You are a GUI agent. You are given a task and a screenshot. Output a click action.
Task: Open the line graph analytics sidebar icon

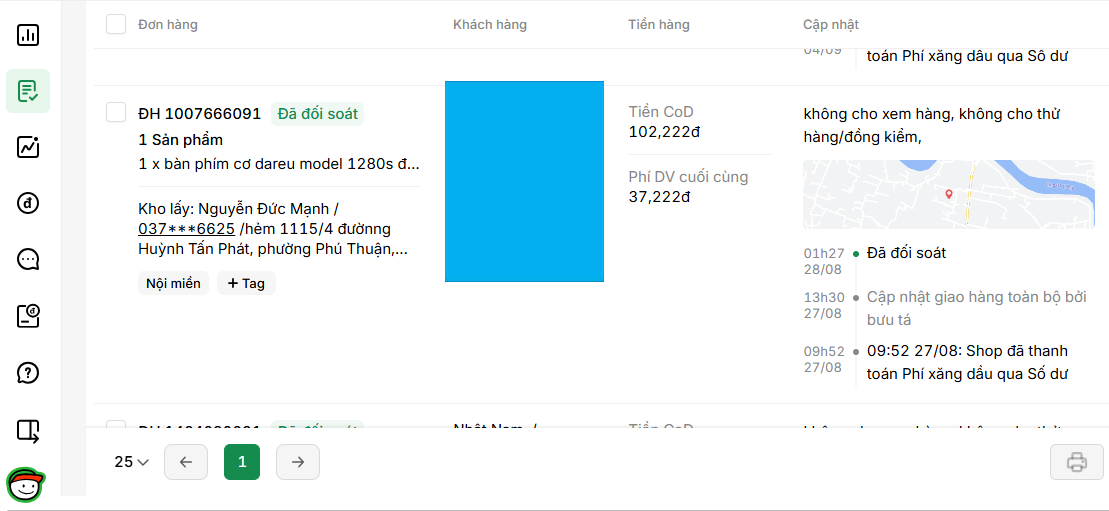click(x=28, y=147)
